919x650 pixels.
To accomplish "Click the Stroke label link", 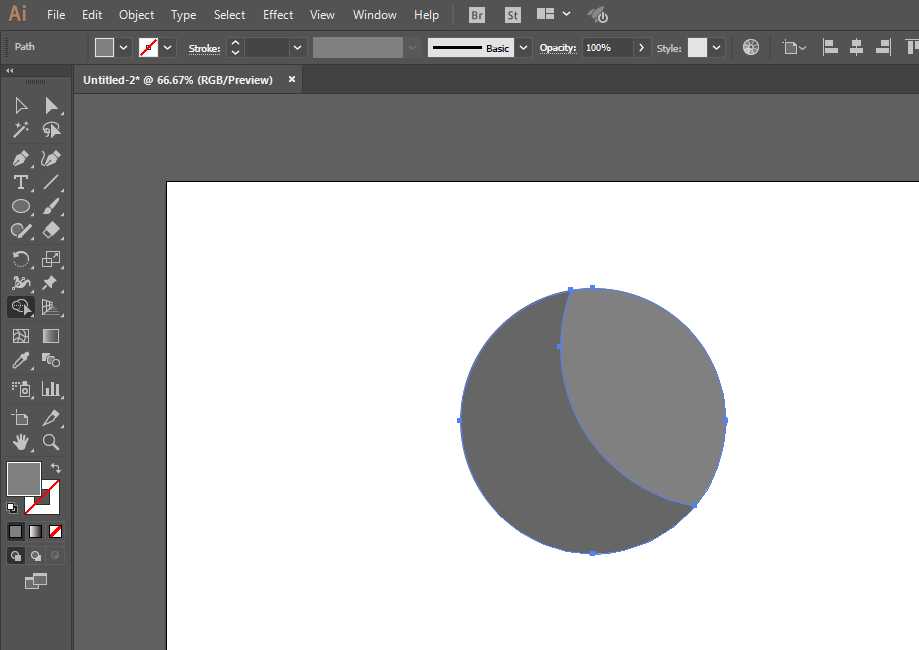I will coord(204,48).
